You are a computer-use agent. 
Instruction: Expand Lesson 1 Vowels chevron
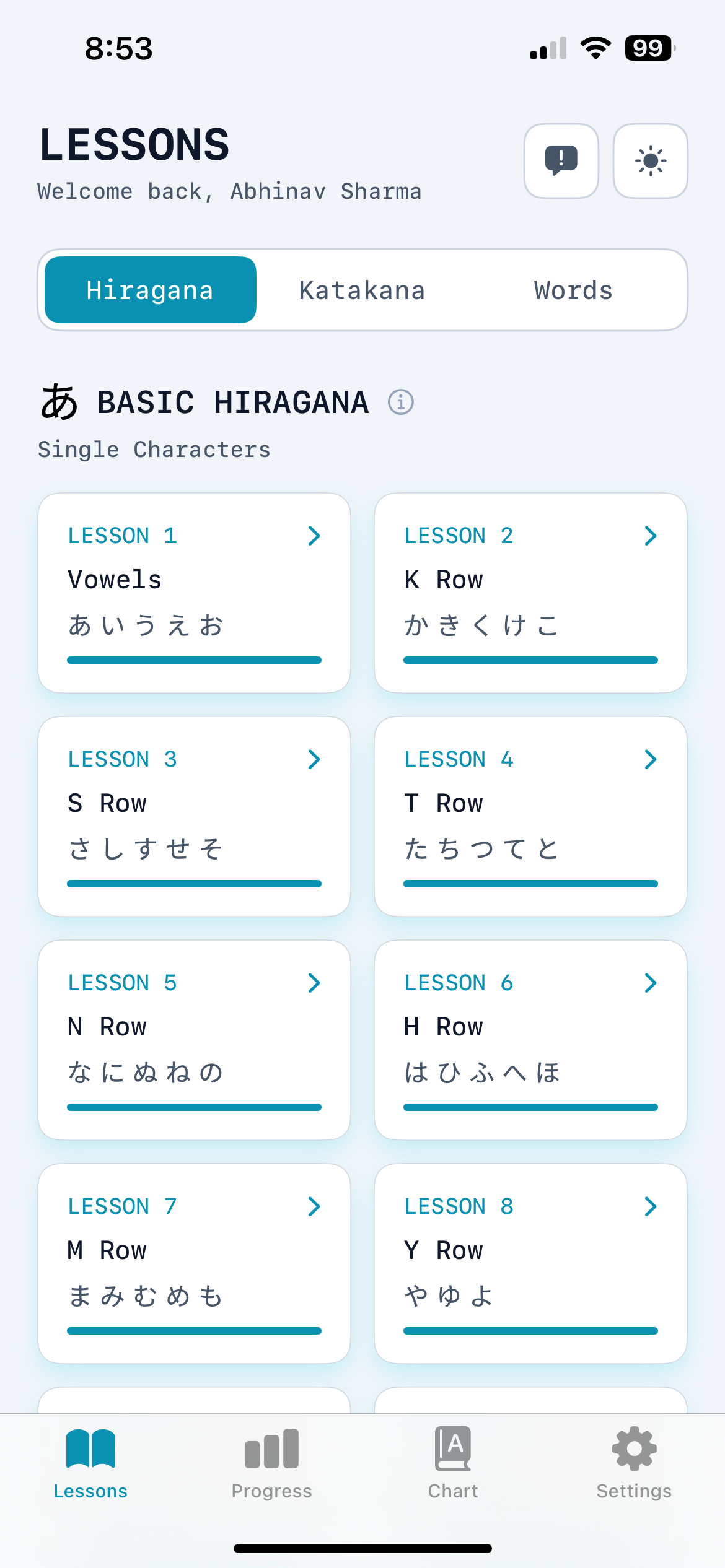pos(314,536)
